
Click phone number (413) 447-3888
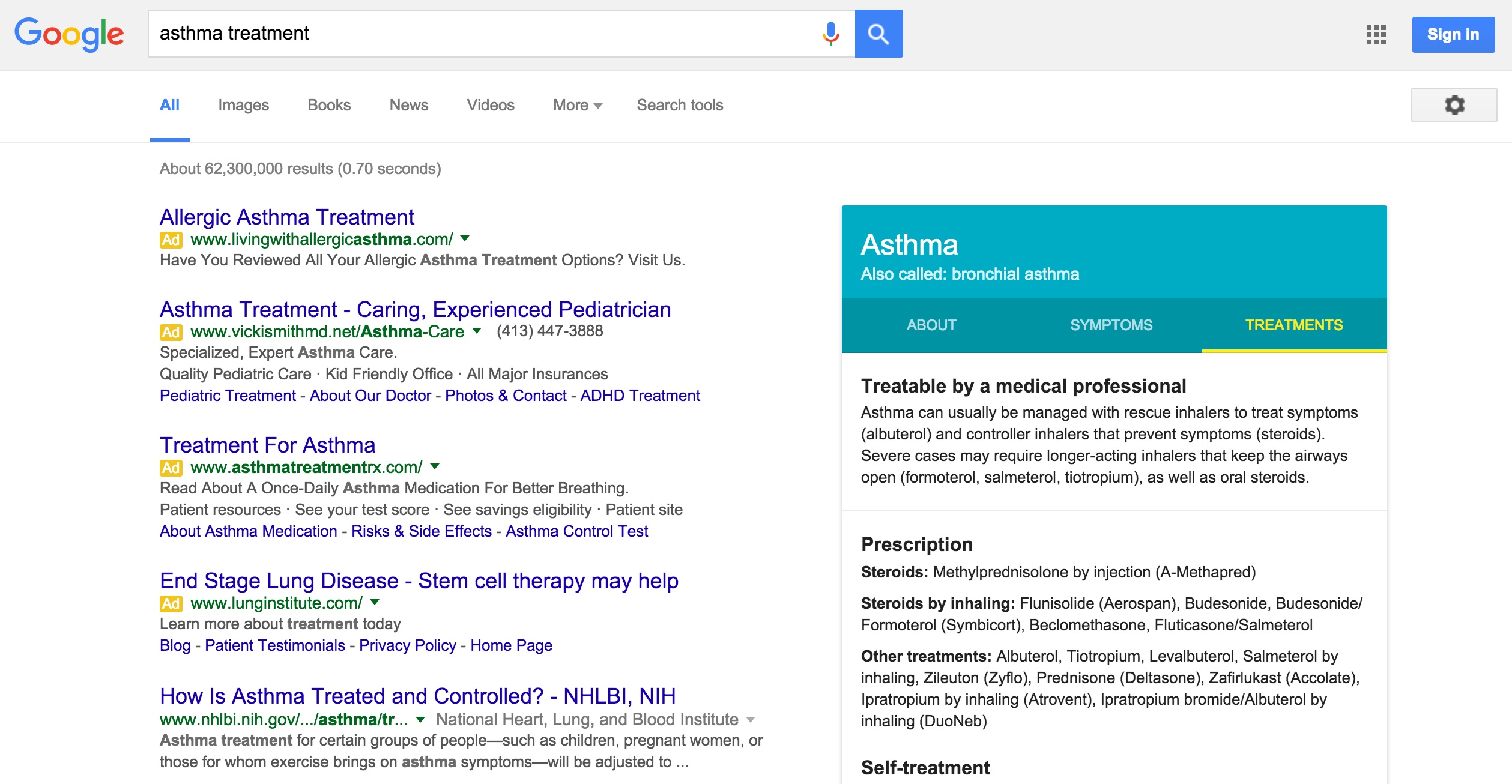click(x=549, y=331)
